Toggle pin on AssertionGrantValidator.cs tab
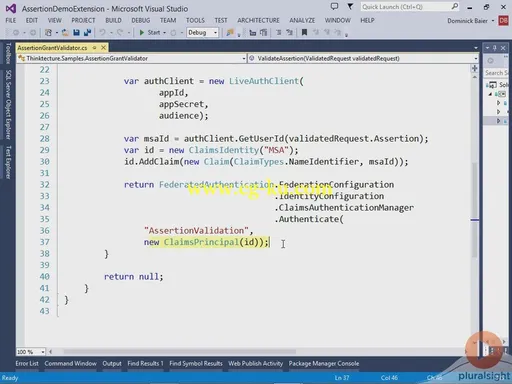This screenshot has width=512, height=384. click(94, 48)
